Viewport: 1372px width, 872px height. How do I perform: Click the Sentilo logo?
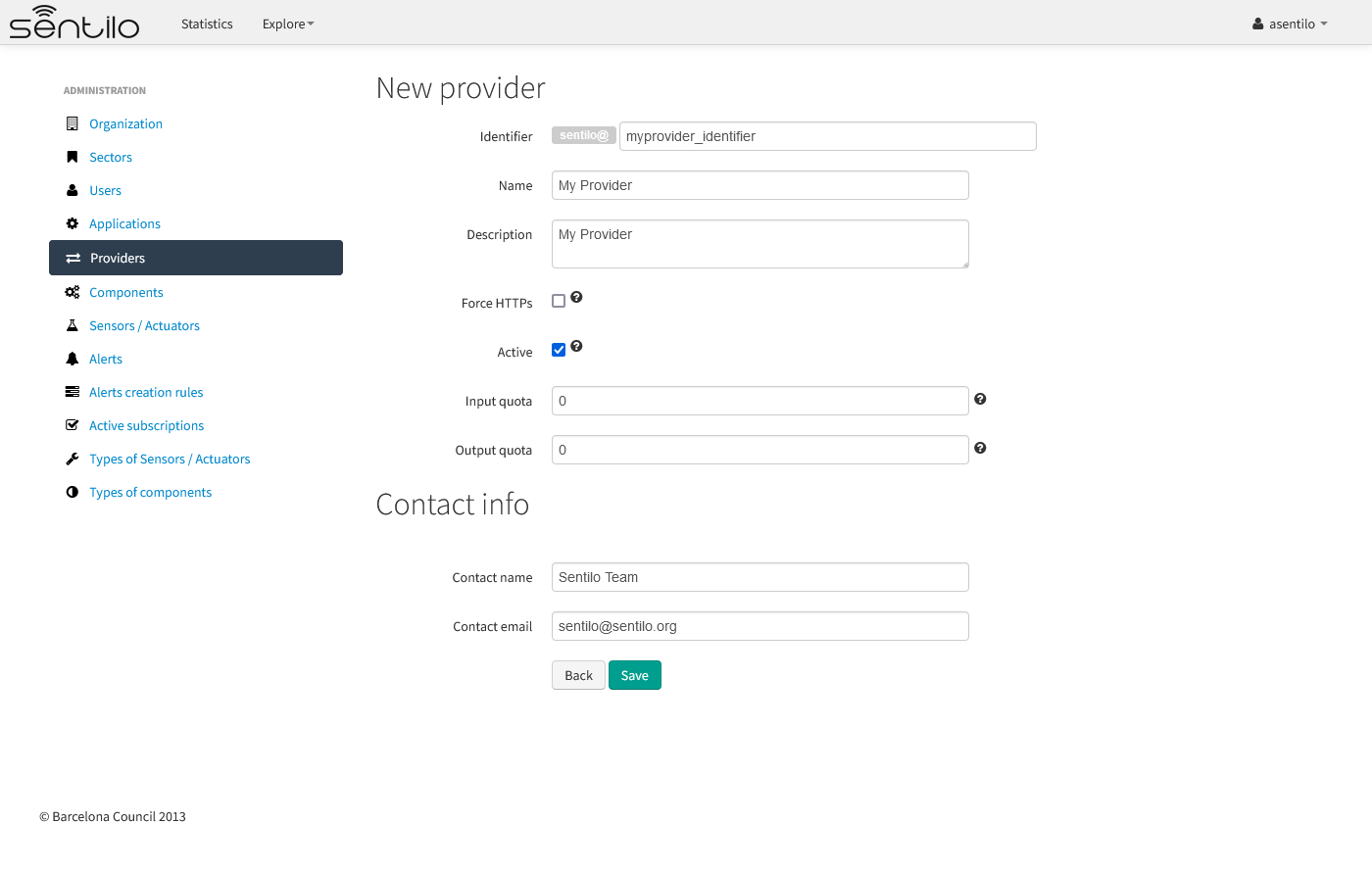pos(74,22)
